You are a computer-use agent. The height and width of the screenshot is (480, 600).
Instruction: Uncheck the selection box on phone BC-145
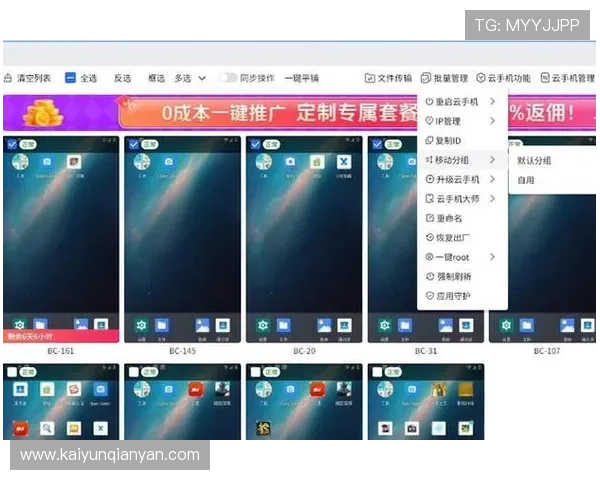click(x=134, y=144)
